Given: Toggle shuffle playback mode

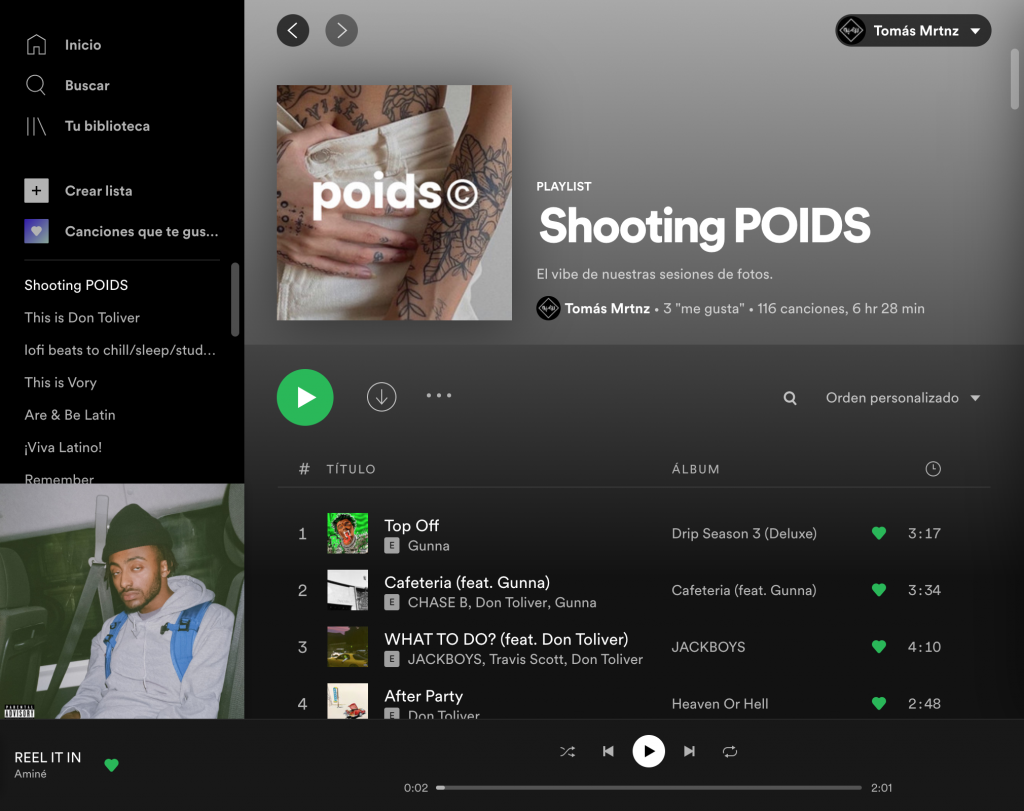Looking at the screenshot, I should [567, 751].
